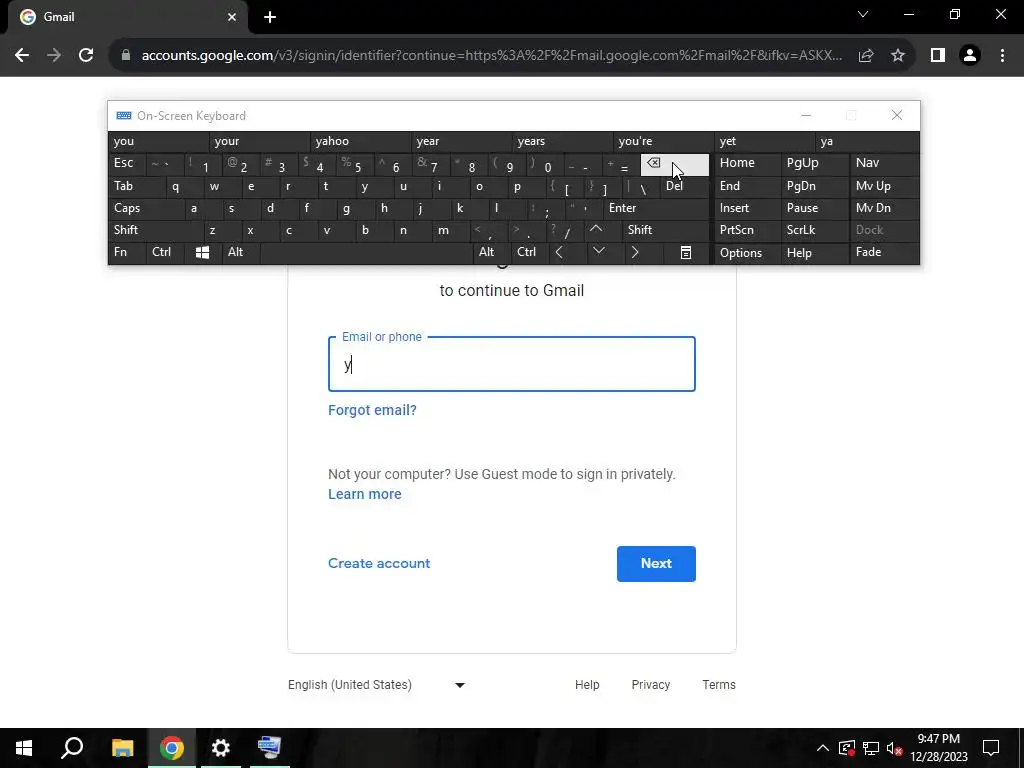This screenshot has height=768, width=1024.
Task: Choose the 'year' word suggestion
Action: point(462,141)
